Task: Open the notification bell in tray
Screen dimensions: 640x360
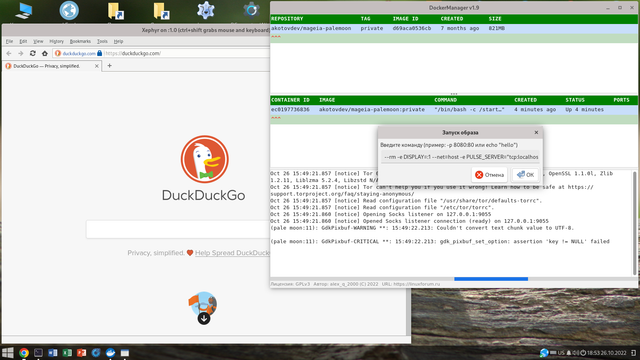Action: 569,353
